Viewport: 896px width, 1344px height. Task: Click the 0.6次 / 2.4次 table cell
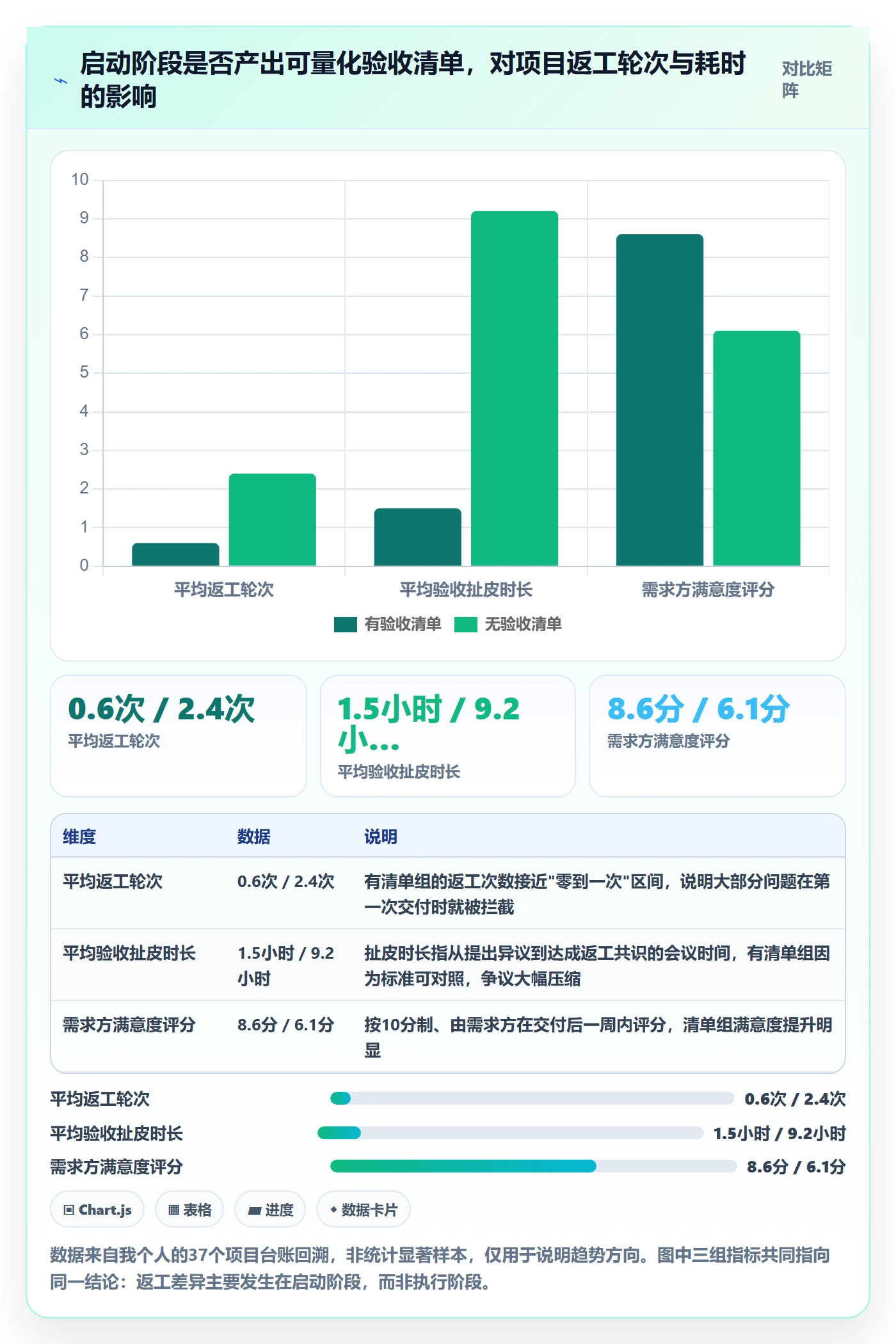(286, 881)
